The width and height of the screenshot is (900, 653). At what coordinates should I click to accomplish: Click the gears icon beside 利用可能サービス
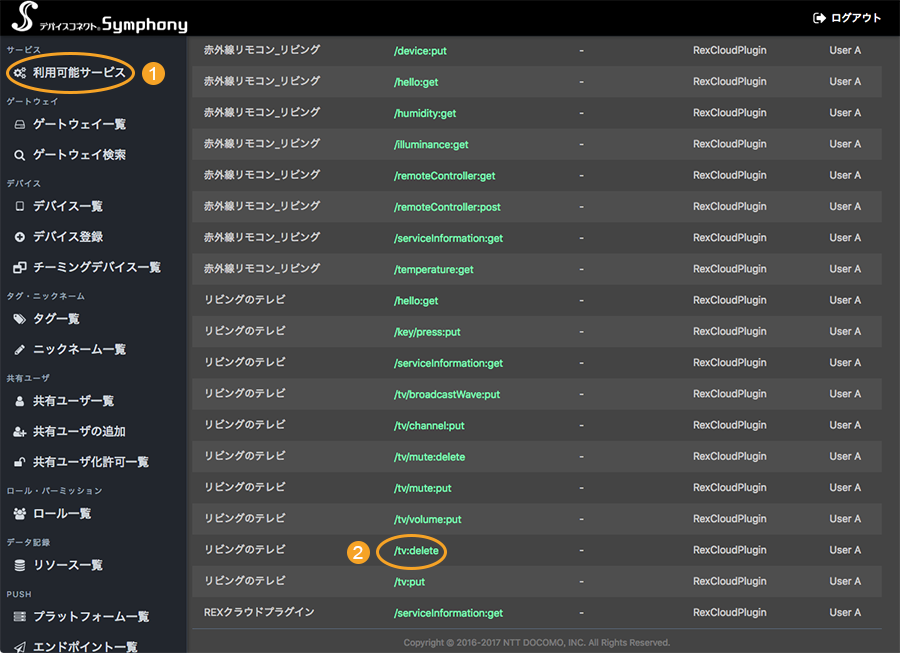click(20, 73)
